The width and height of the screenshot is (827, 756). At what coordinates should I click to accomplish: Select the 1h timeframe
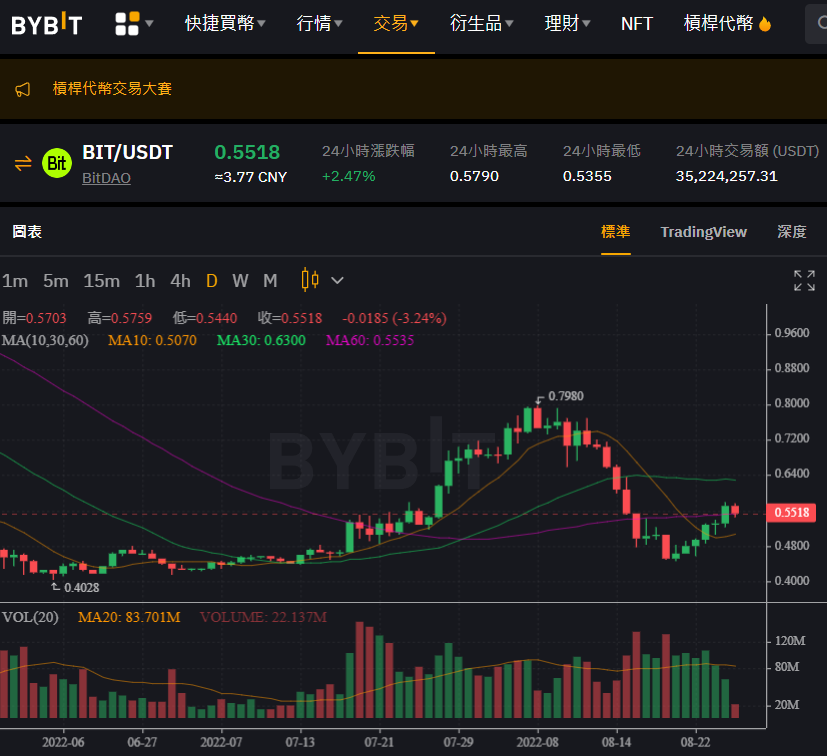click(x=145, y=281)
